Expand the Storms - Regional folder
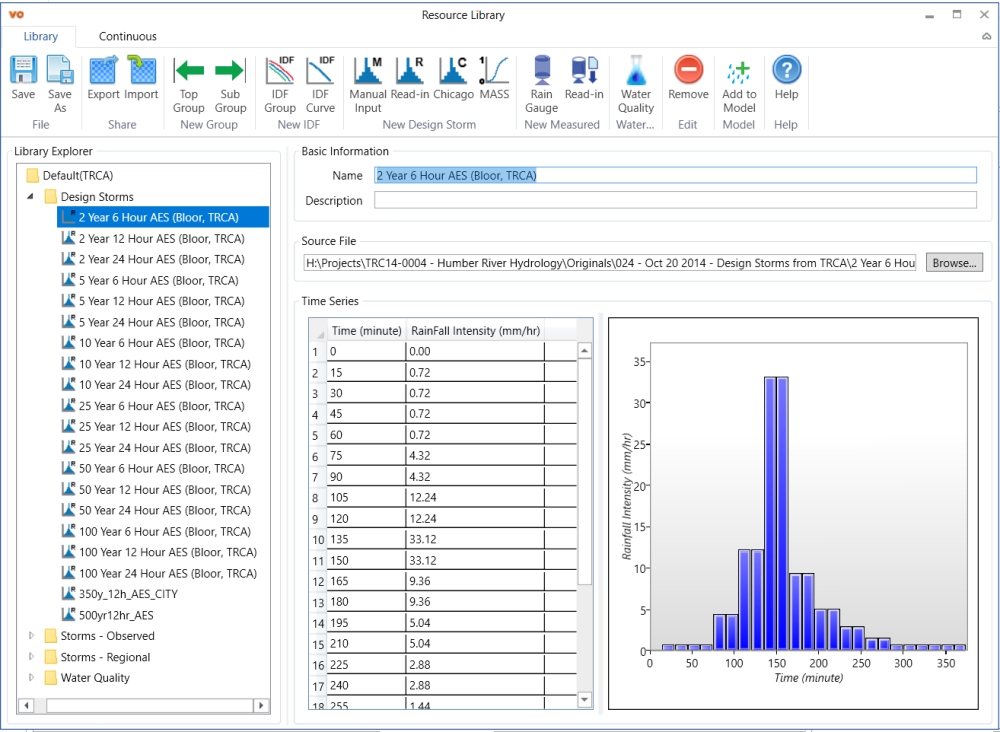1000x732 pixels. coord(31,657)
